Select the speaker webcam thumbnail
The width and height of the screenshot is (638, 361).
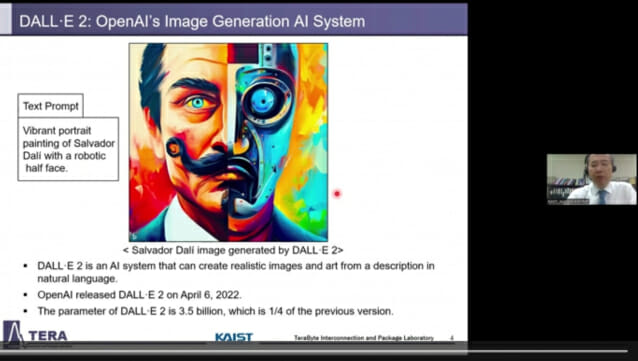[x=591, y=179]
